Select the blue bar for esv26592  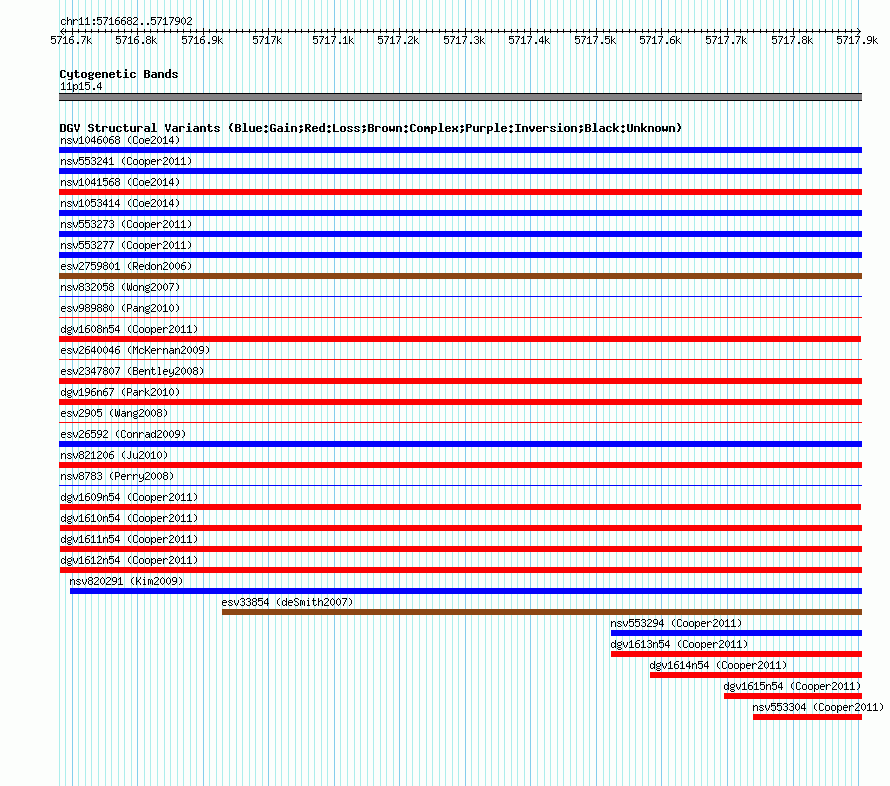coord(460,444)
